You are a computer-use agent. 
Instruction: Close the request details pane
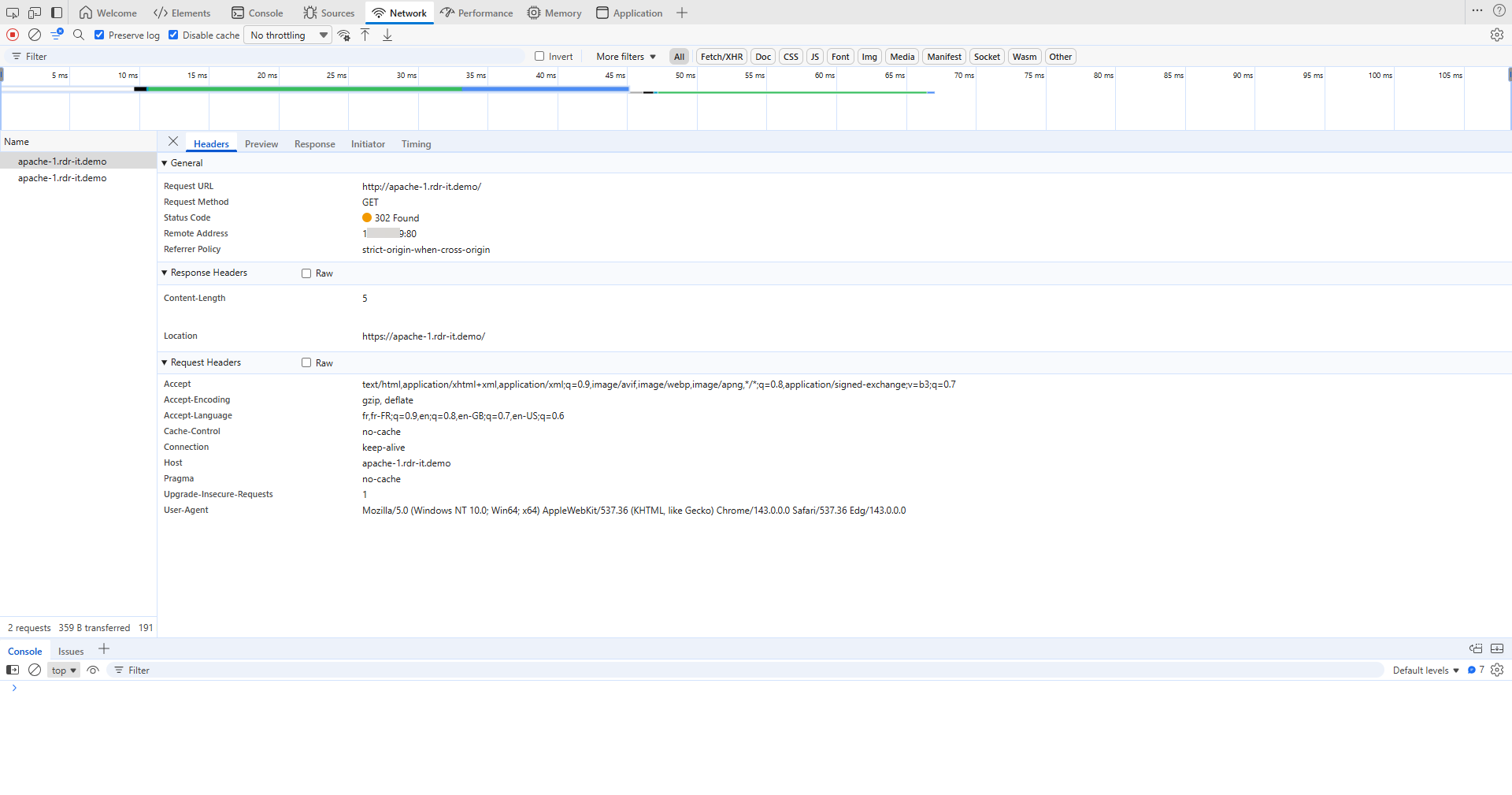(x=173, y=141)
